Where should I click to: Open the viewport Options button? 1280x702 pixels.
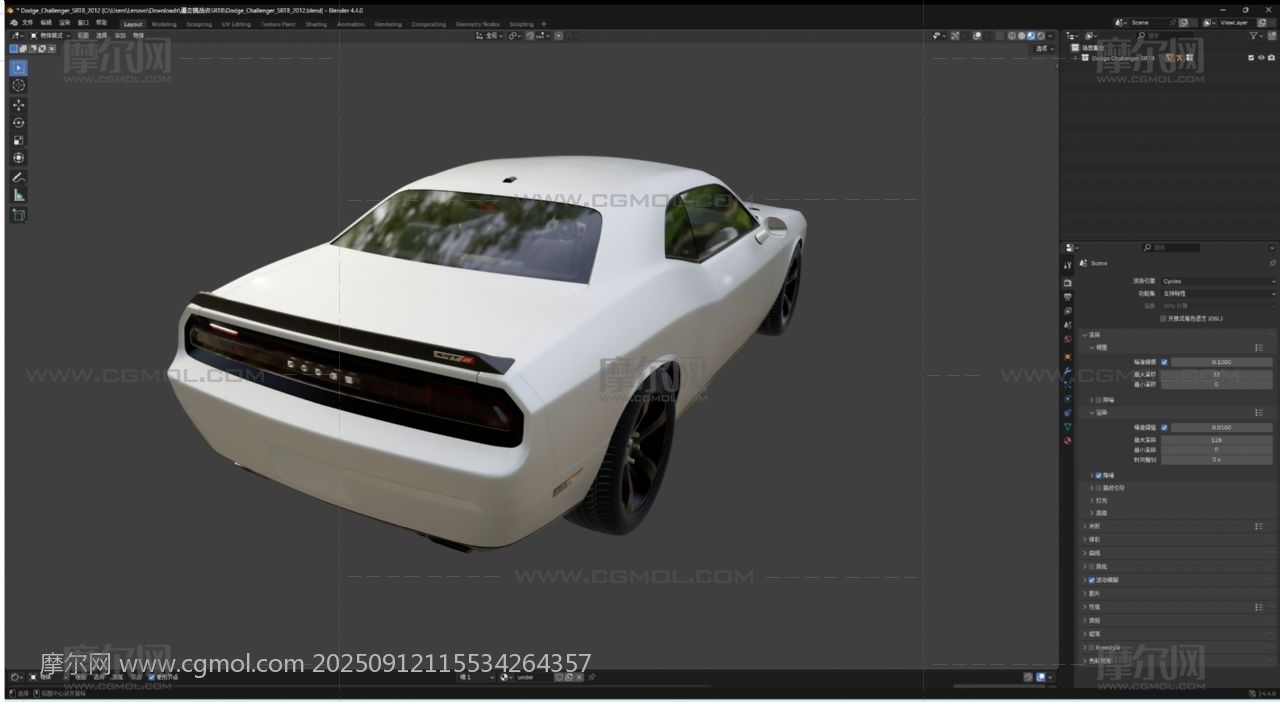pos(1044,48)
